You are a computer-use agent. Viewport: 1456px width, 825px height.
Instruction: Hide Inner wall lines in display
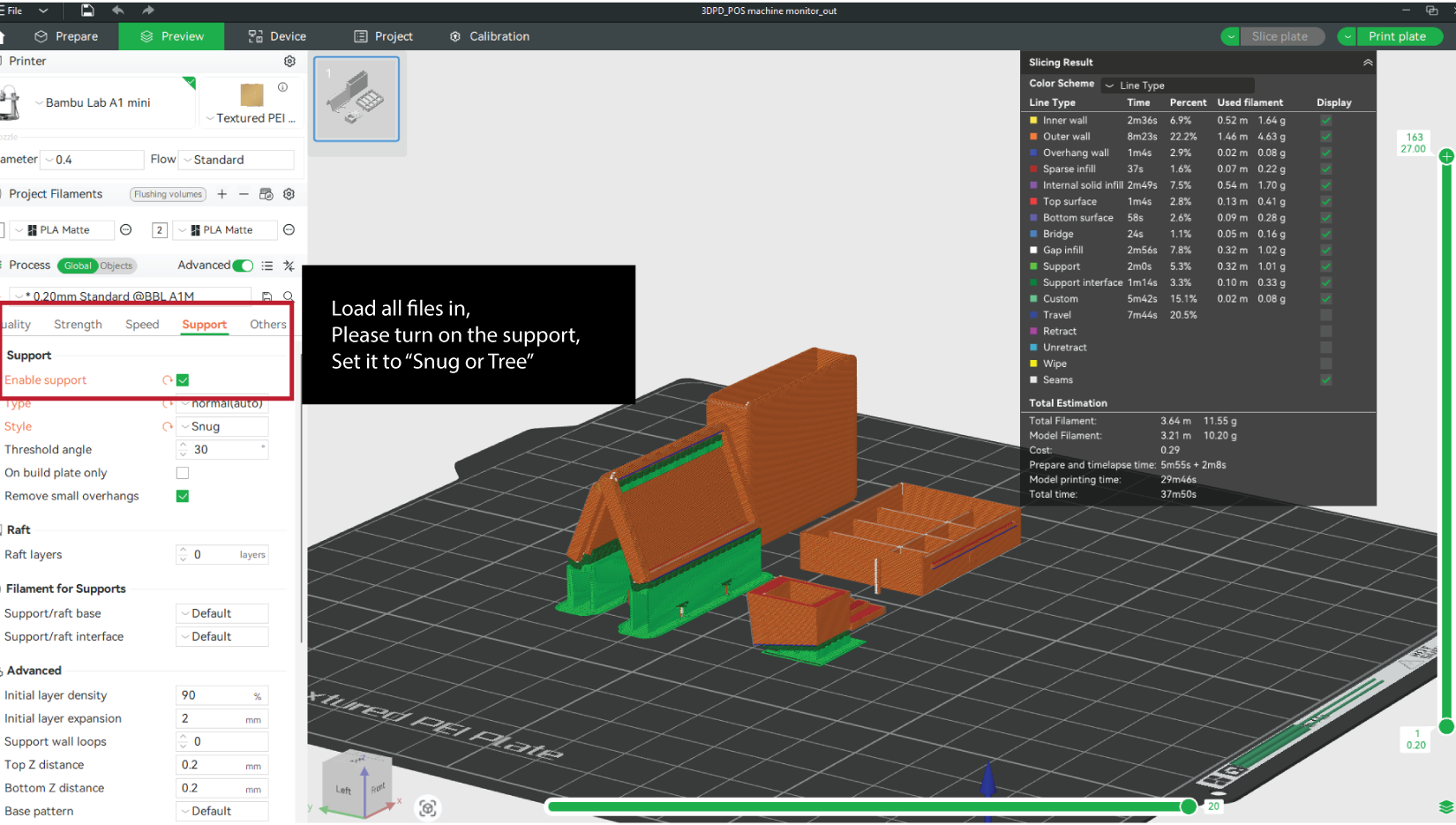coord(1326,121)
